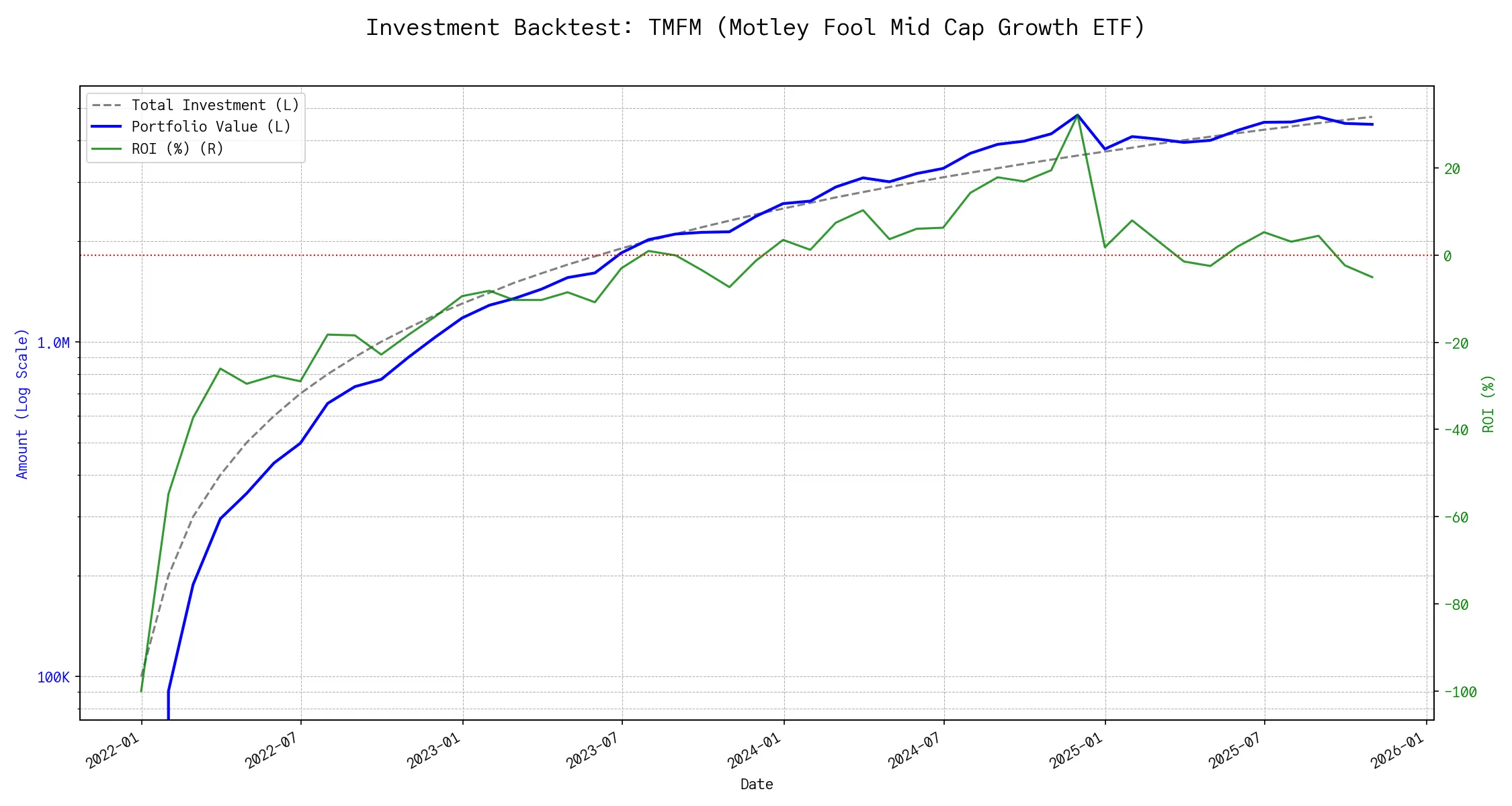Screen dimensions: 1512x806
Task: Click the 2022-01 date tick label
Action: pos(112,750)
